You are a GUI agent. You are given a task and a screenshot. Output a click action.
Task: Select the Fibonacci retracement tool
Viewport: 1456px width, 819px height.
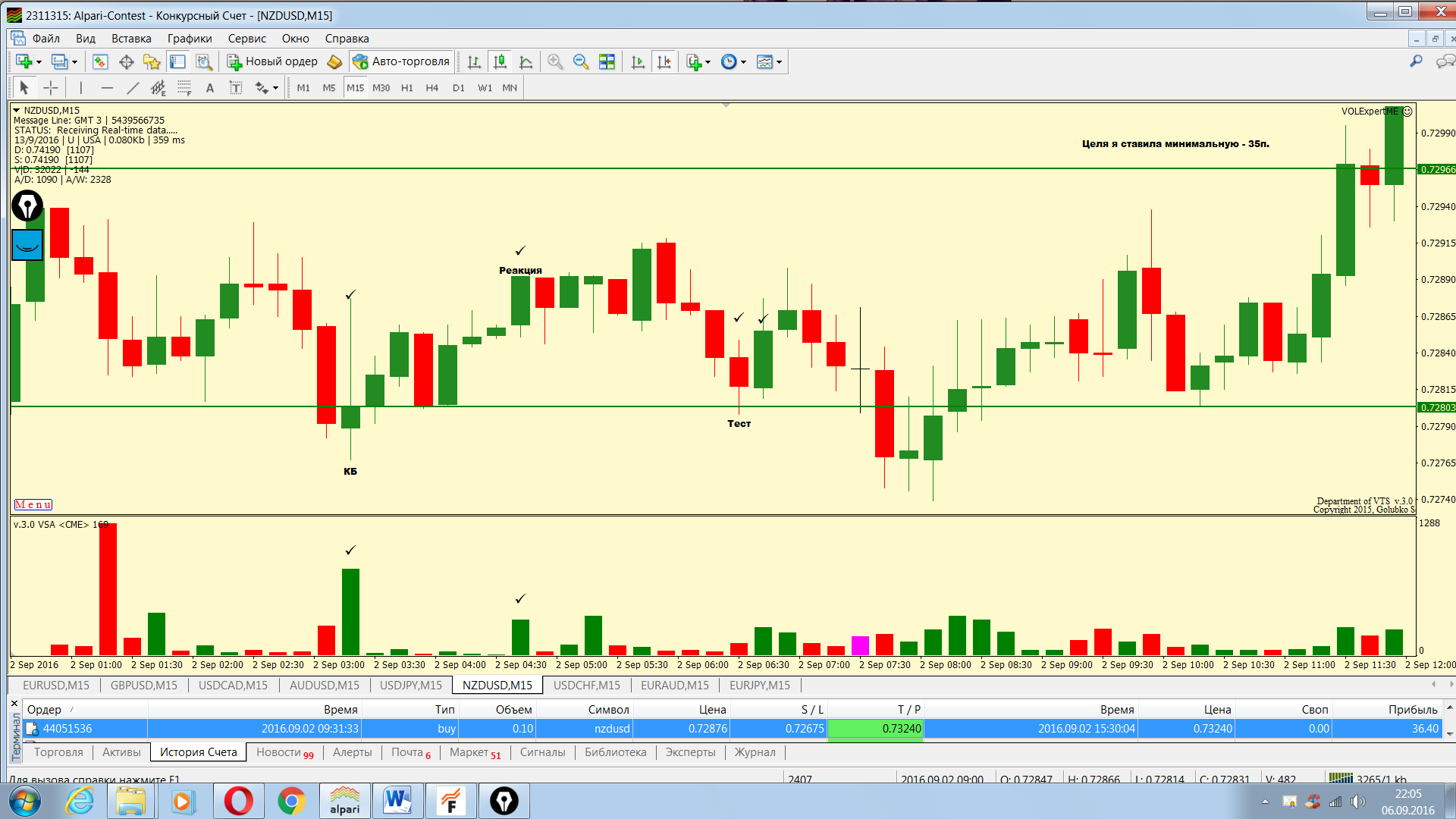(184, 88)
